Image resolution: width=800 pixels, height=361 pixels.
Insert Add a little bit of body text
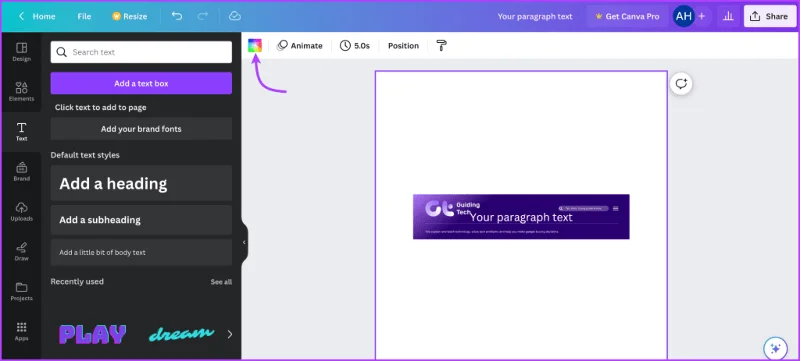141,252
